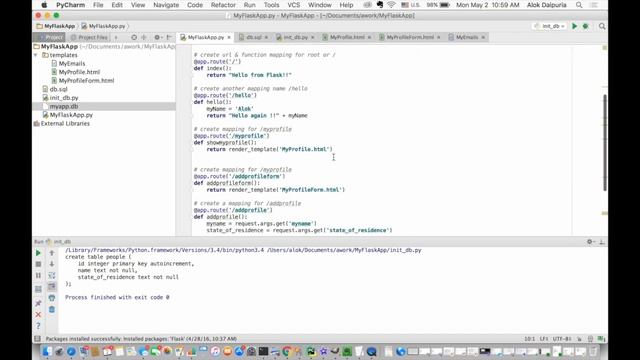Screen dimensions: 640x360
Task: Open the Run menu
Action: [249, 5]
